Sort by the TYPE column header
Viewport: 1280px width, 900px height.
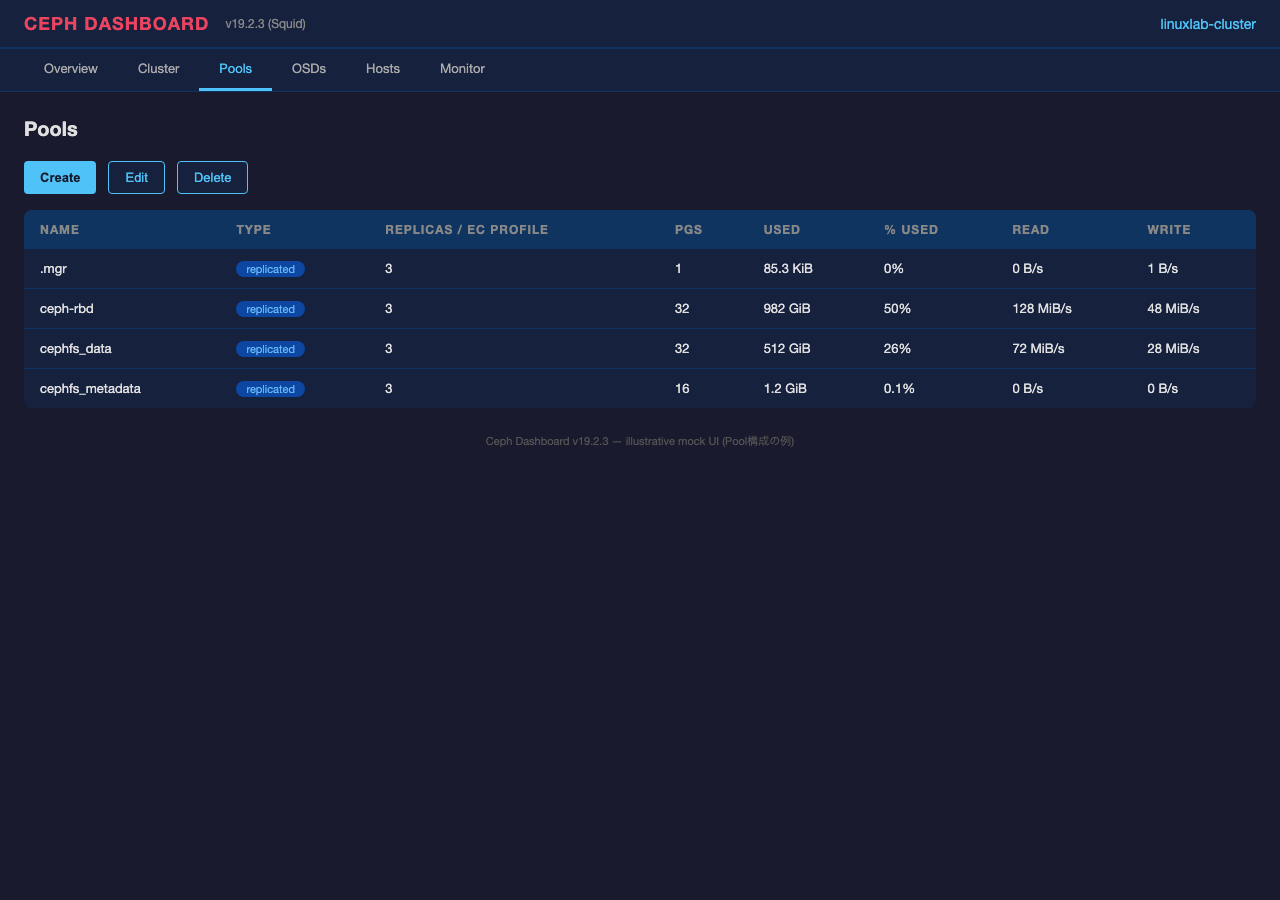[253, 229]
